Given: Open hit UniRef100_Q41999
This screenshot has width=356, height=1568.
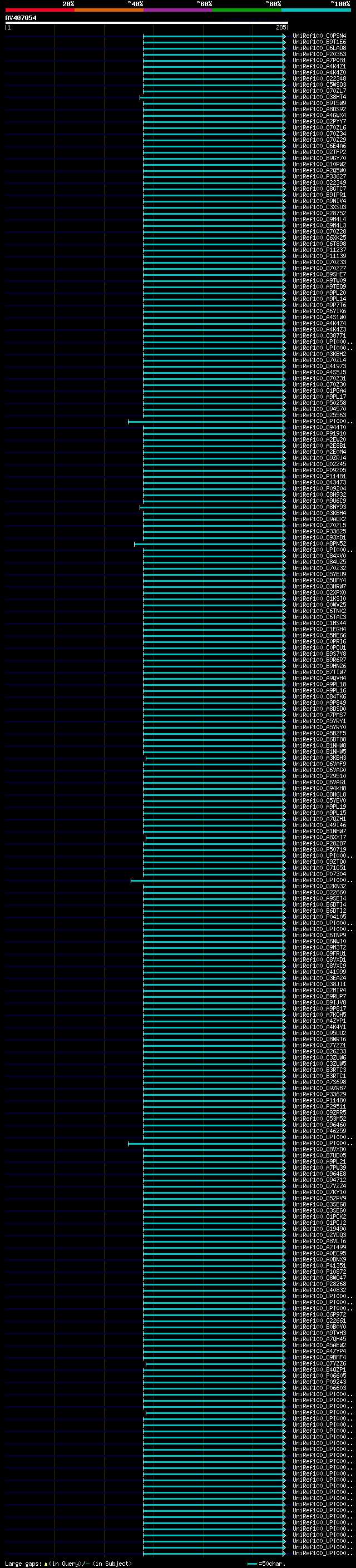Looking at the screenshot, I should pyautogui.click(x=319, y=972).
